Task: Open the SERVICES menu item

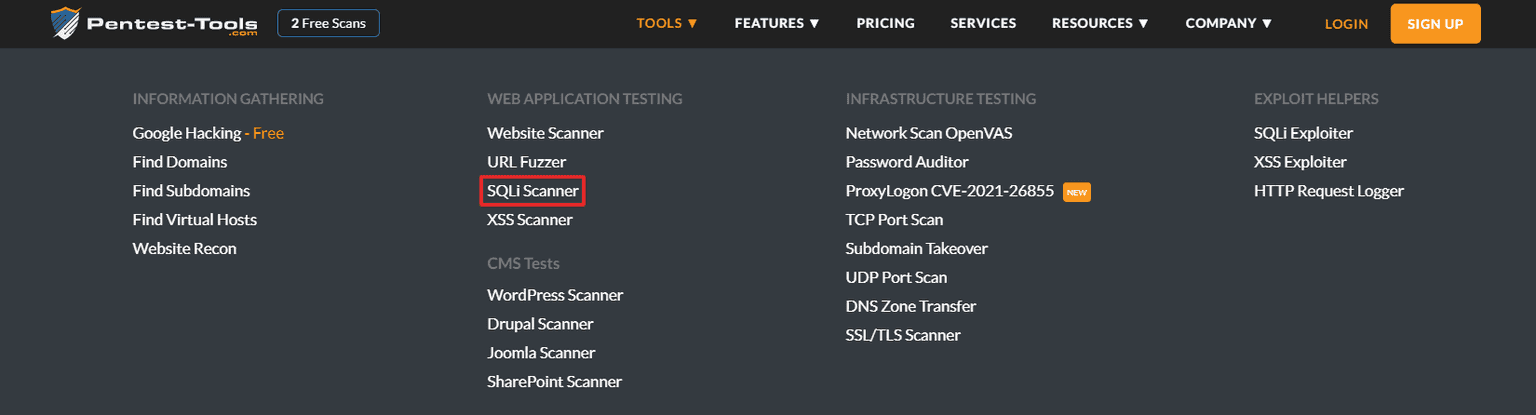Action: point(983,23)
